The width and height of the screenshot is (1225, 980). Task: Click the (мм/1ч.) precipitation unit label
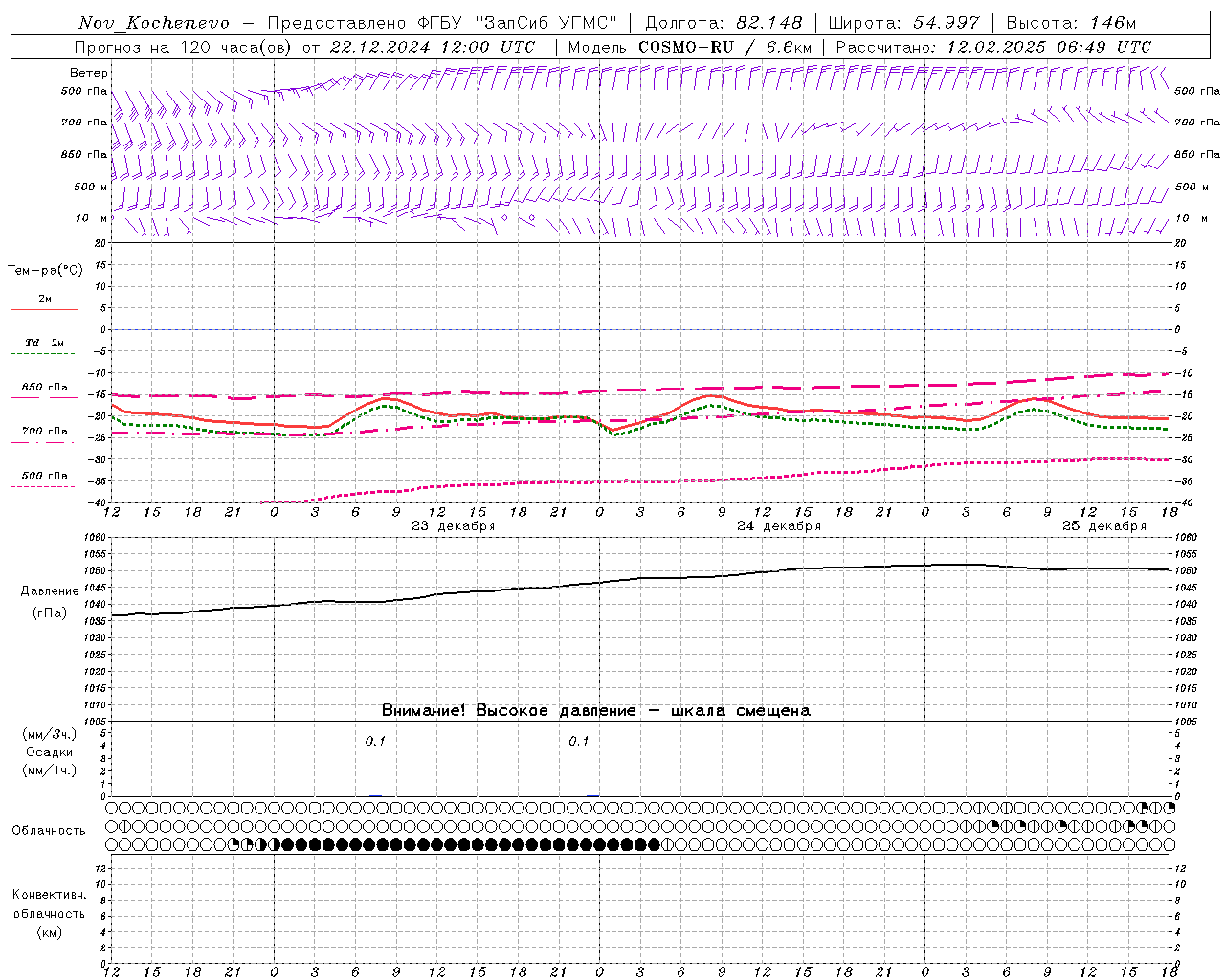(x=50, y=770)
